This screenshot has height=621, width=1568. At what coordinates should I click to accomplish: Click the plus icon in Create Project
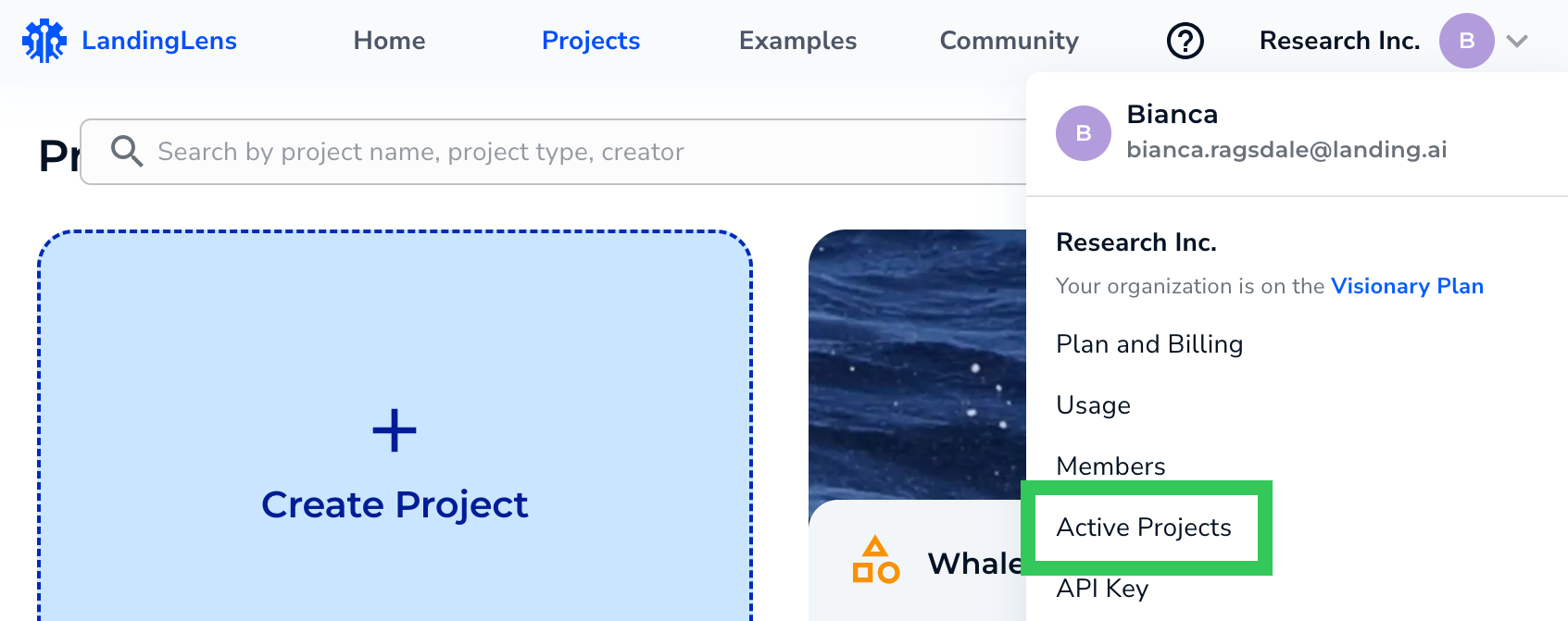coord(395,430)
